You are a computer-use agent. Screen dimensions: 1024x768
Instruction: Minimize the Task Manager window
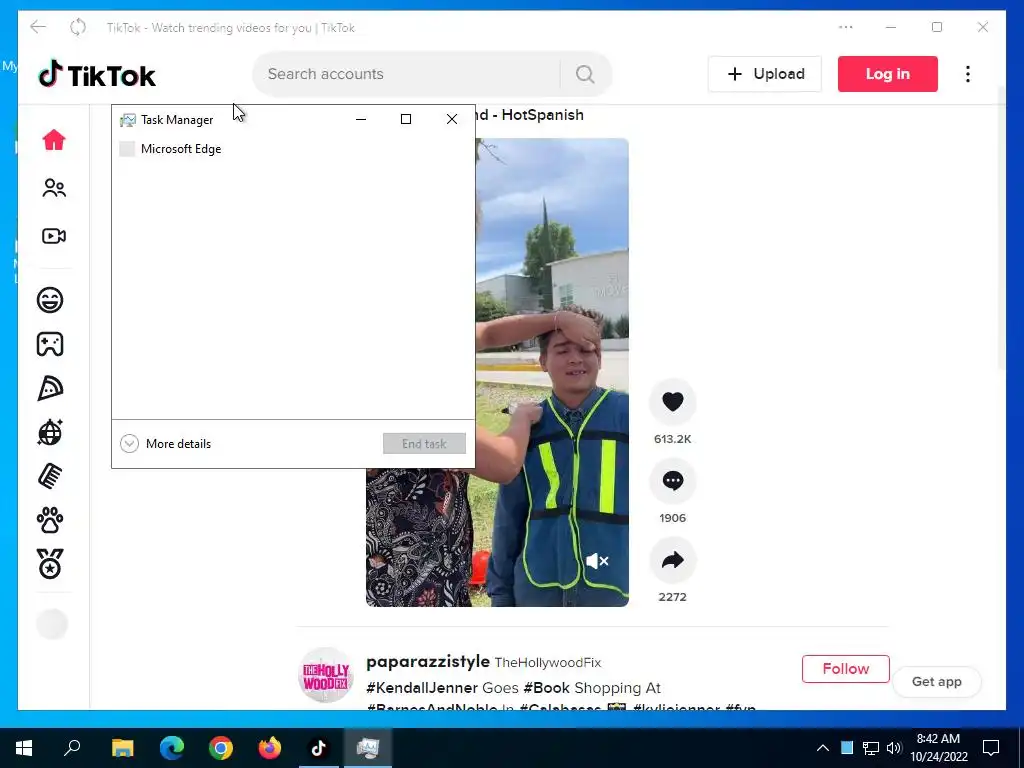click(x=360, y=119)
